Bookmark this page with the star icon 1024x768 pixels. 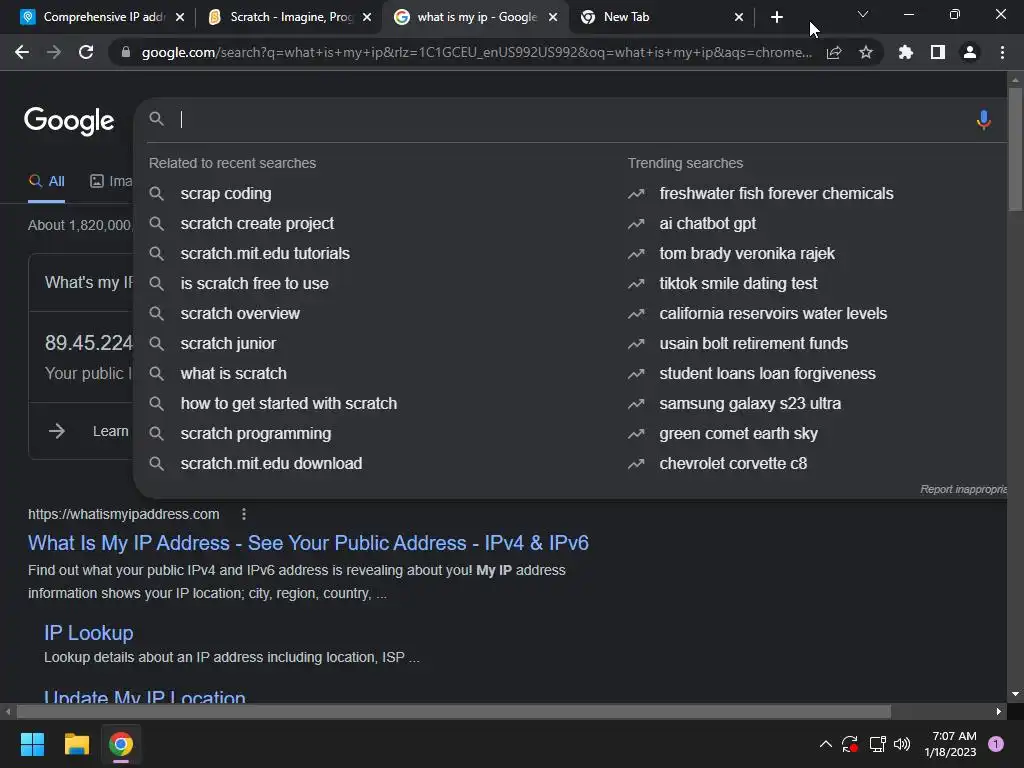pos(866,52)
